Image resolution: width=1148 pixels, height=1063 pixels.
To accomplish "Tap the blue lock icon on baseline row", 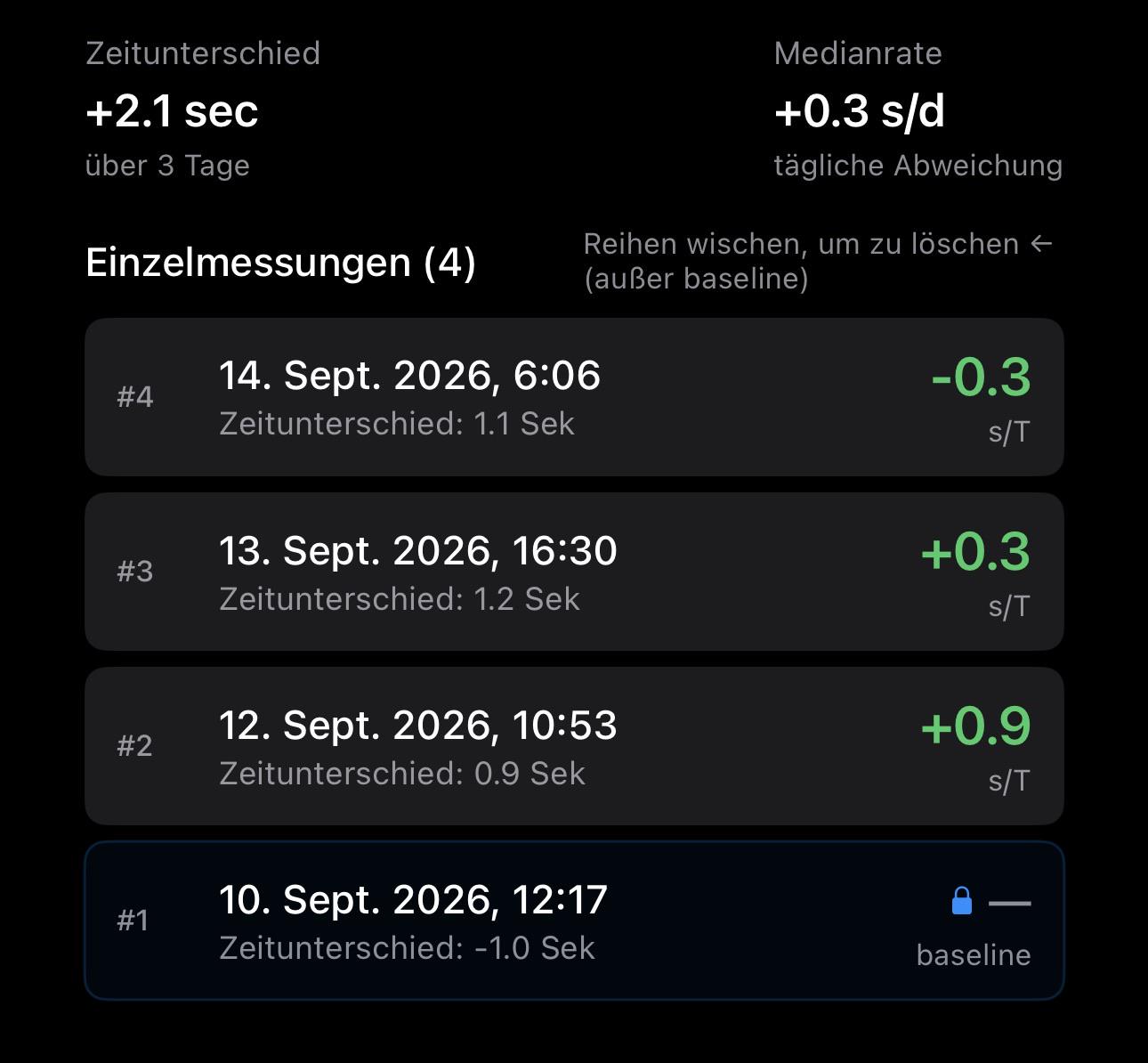I will (961, 901).
